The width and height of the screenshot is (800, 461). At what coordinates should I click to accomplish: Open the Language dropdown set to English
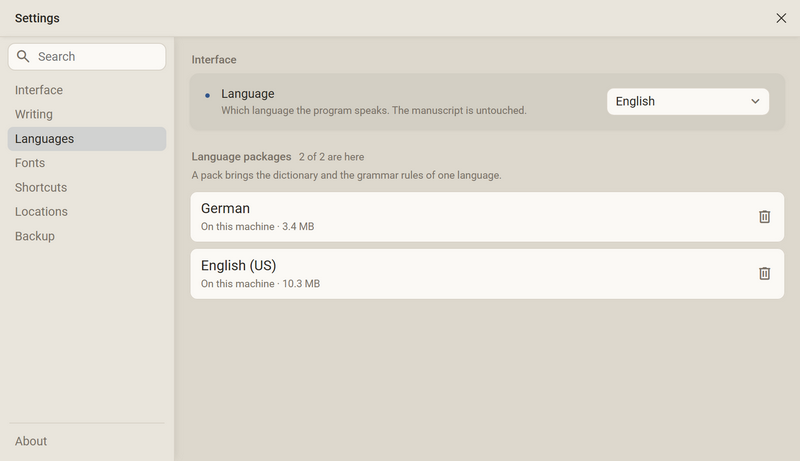click(687, 101)
